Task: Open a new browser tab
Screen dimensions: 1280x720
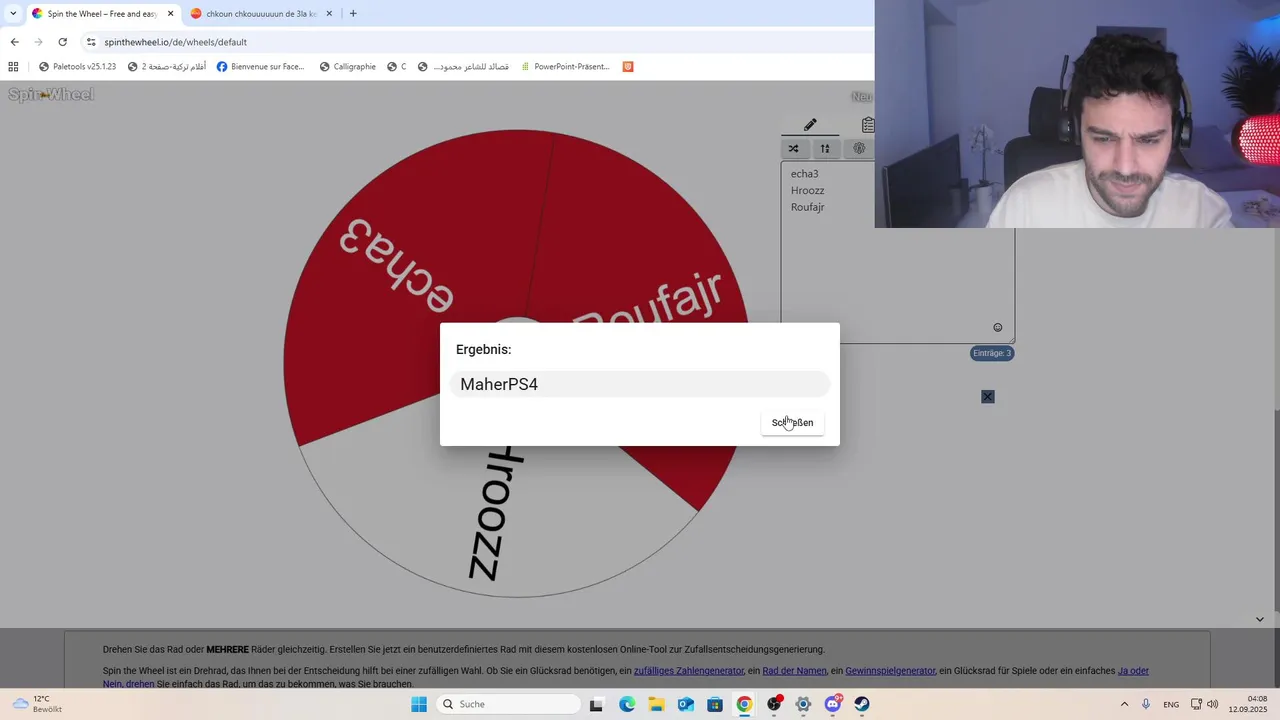Action: pos(353,14)
